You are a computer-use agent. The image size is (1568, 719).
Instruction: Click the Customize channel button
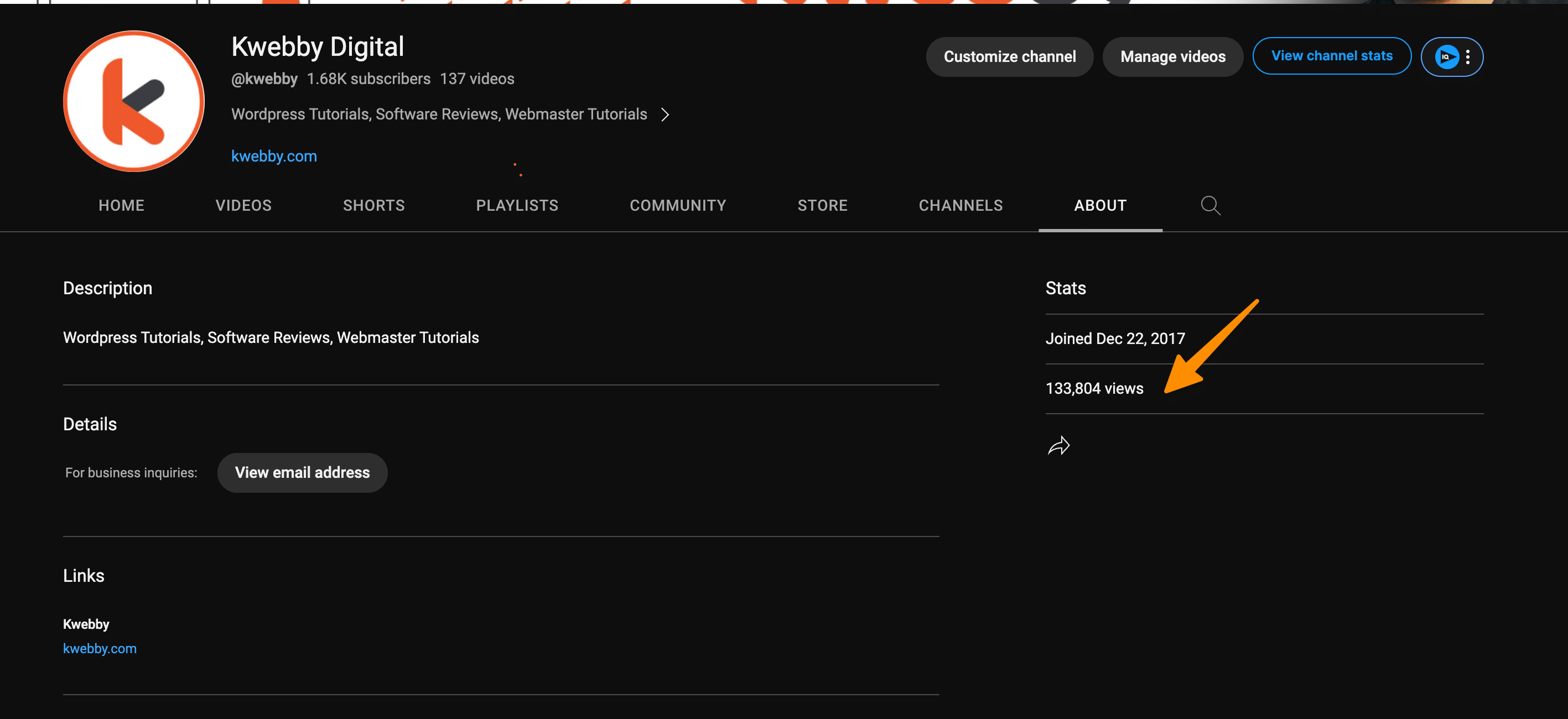pos(1009,56)
